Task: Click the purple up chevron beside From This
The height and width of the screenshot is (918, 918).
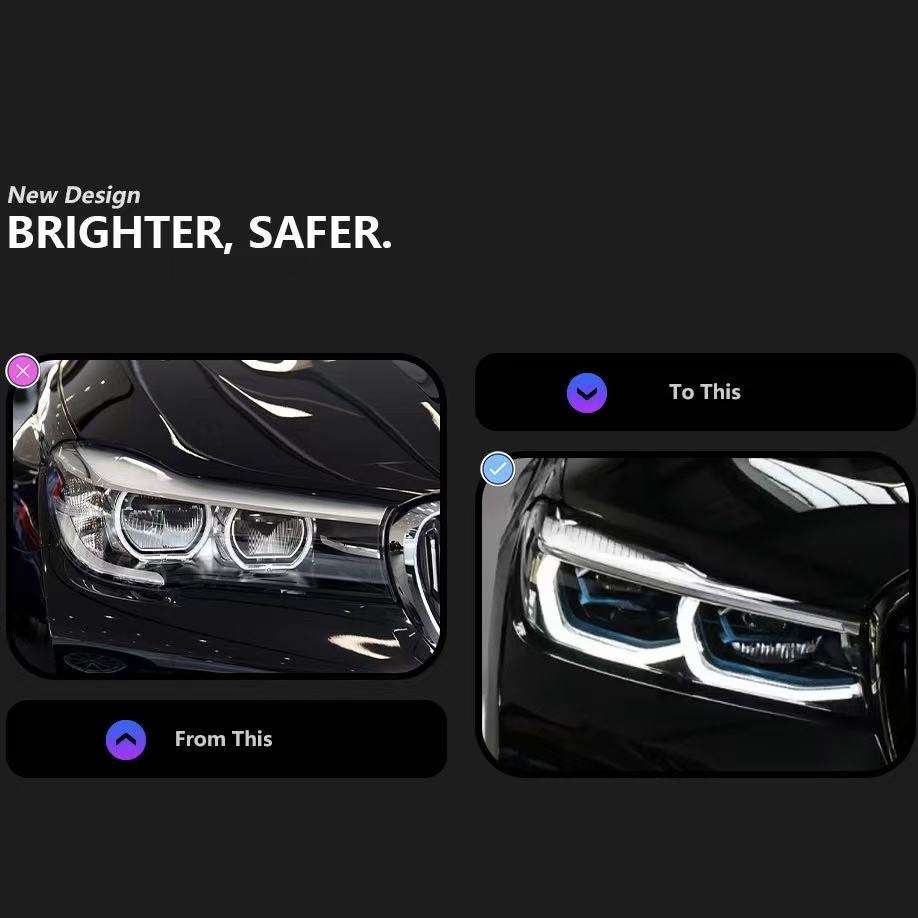Action: click(x=126, y=740)
